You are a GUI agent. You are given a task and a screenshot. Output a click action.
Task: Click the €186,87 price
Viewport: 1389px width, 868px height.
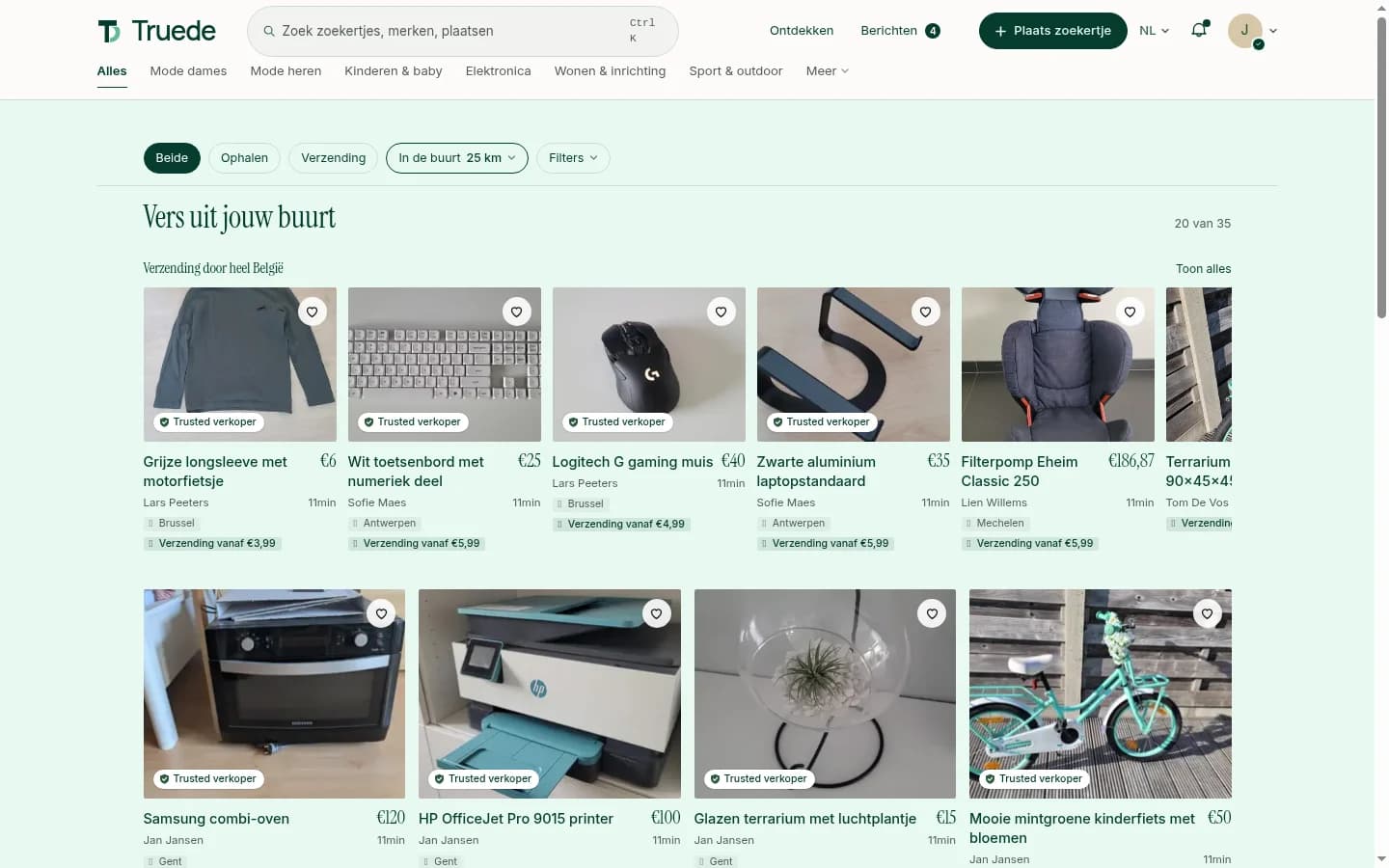point(1131,461)
